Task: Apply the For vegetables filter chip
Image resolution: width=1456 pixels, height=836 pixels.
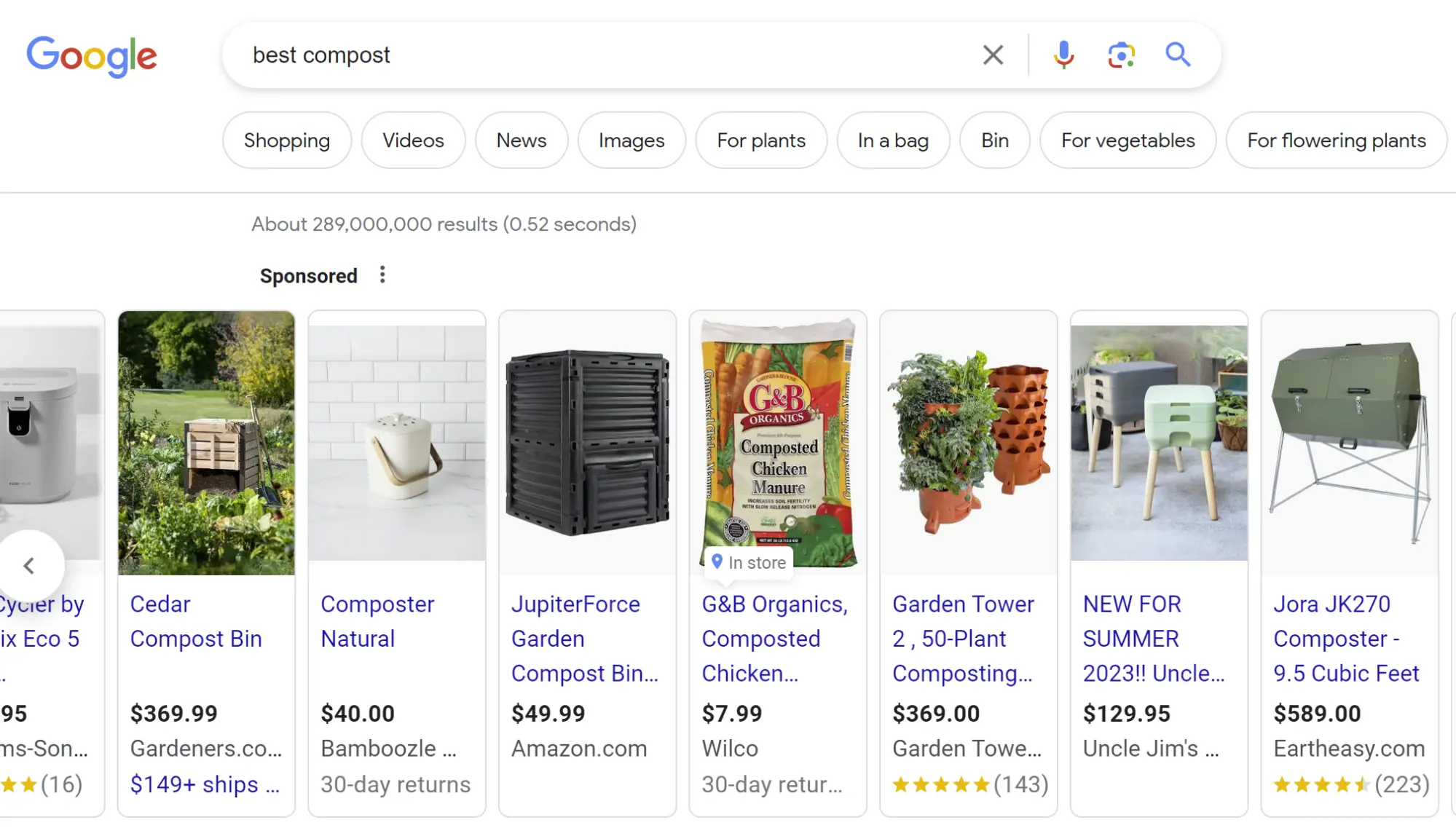Action: (x=1128, y=140)
